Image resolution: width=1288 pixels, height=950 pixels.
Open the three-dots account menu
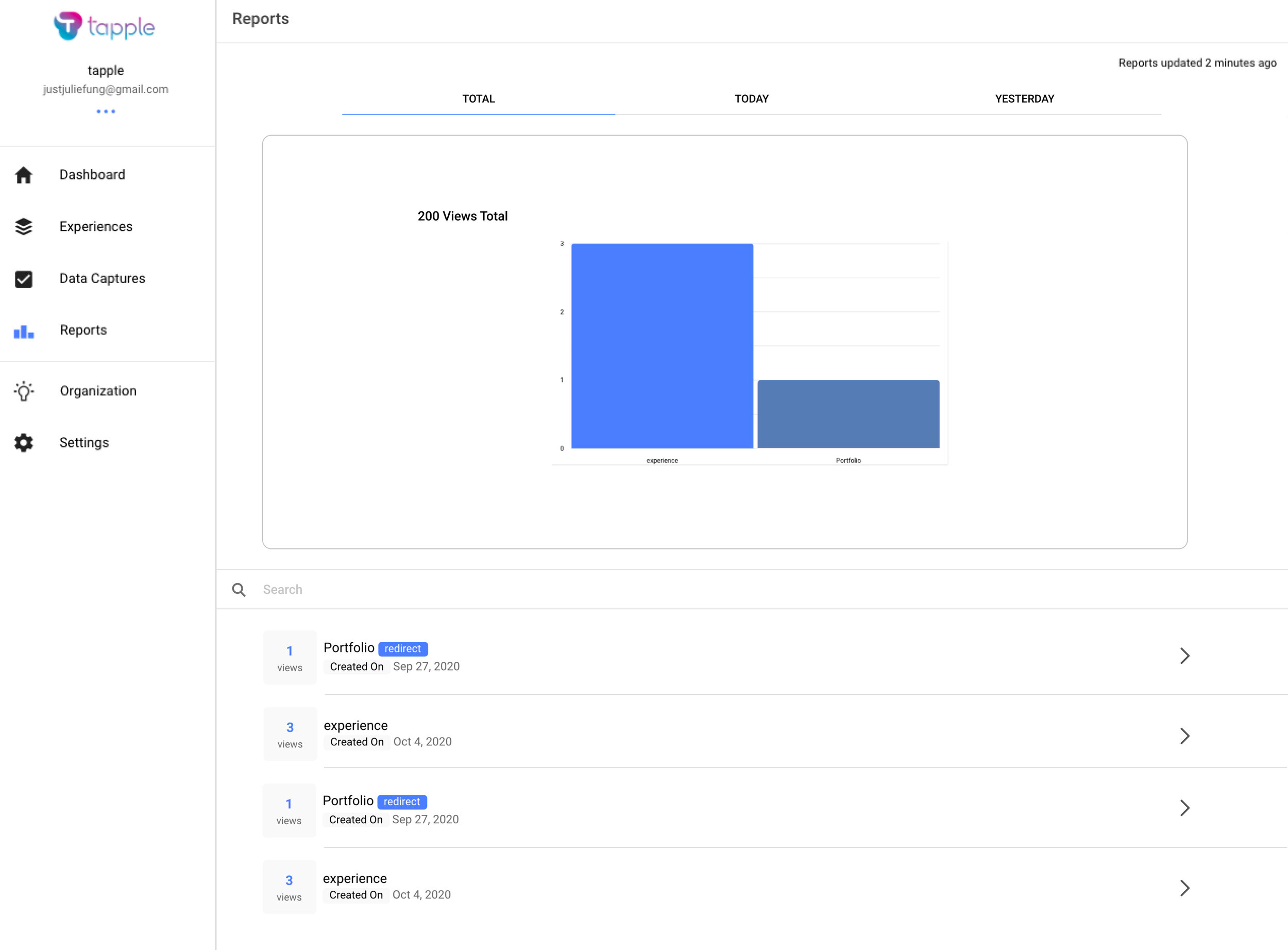point(106,111)
